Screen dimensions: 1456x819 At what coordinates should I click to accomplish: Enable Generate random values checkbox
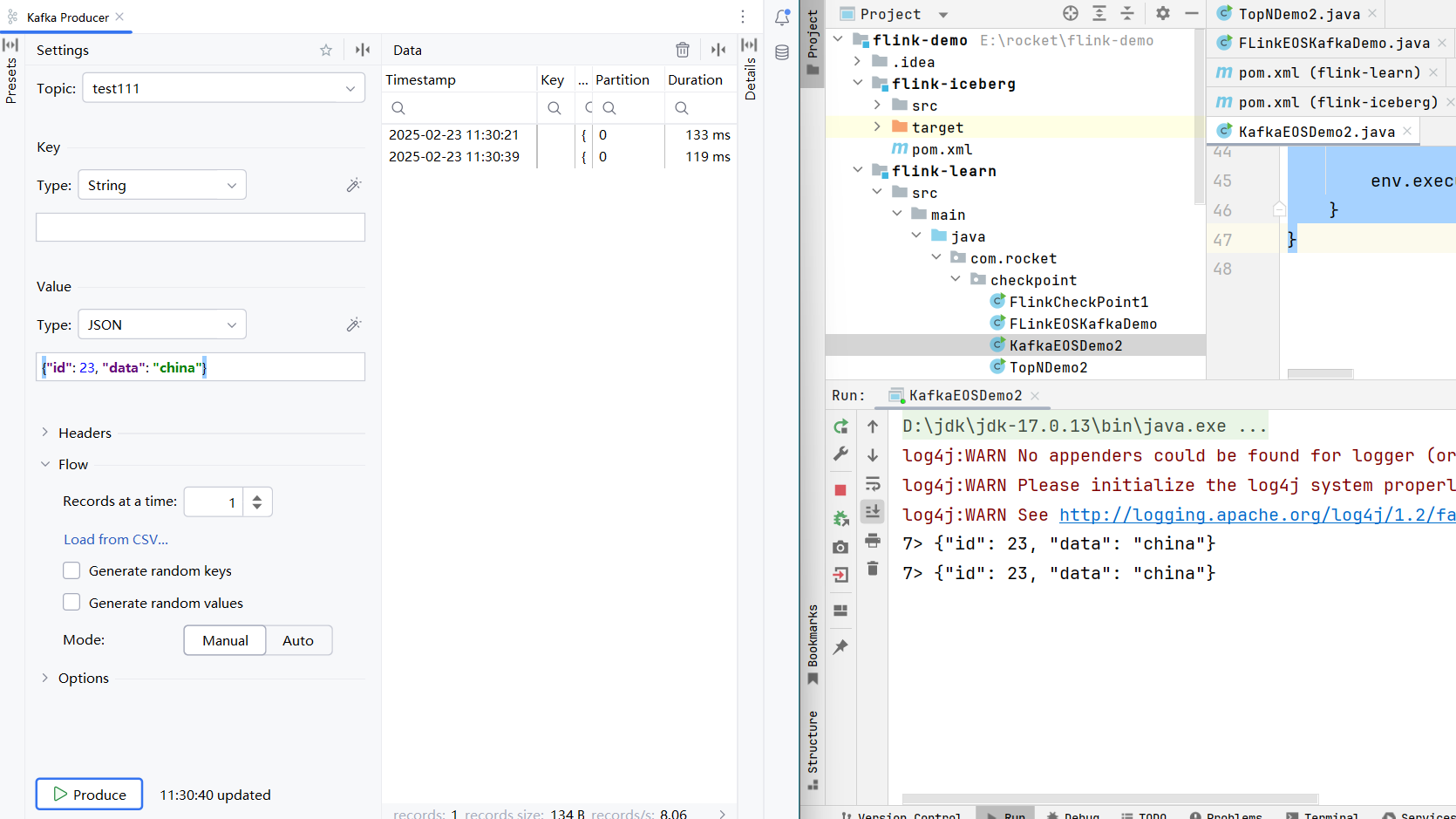[x=71, y=602]
